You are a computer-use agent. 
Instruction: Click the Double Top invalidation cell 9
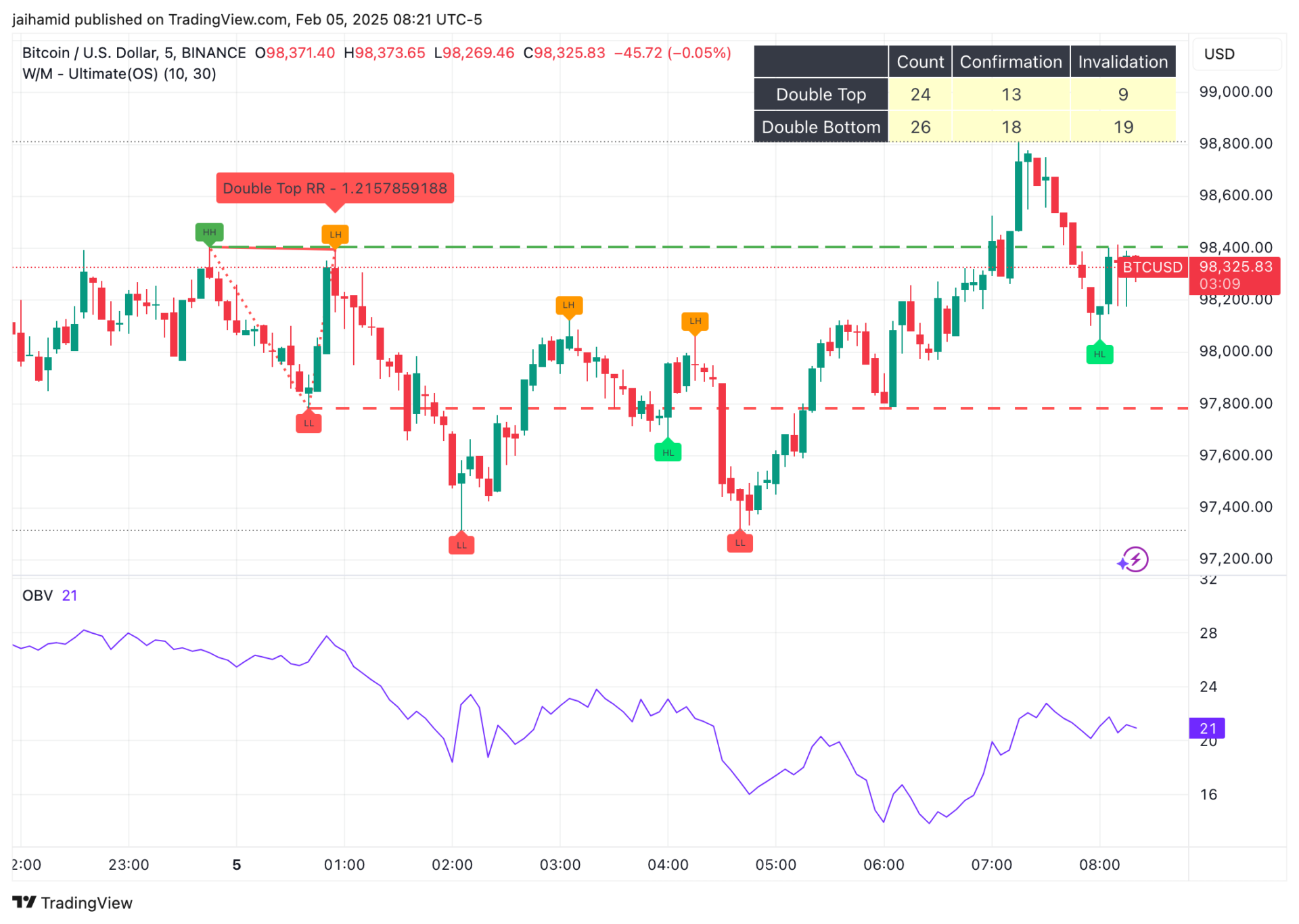[1123, 94]
